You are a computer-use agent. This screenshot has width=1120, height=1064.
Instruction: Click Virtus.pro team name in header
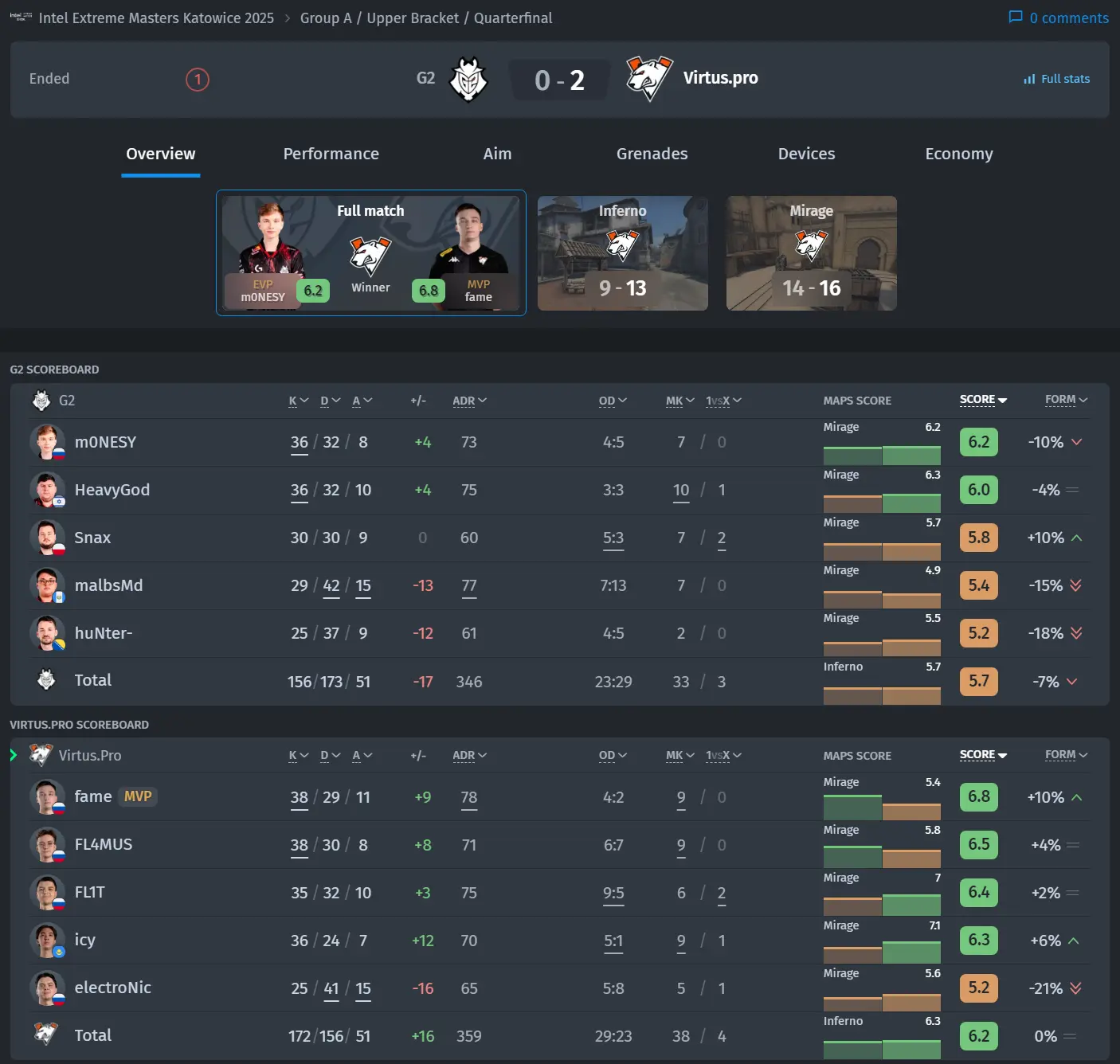click(721, 78)
